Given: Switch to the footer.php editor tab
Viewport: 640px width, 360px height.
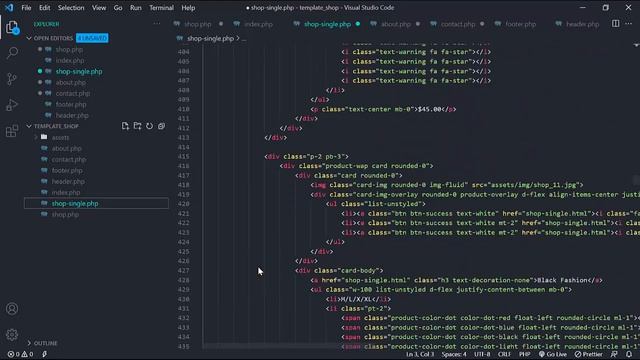Looking at the screenshot, I should point(520,24).
